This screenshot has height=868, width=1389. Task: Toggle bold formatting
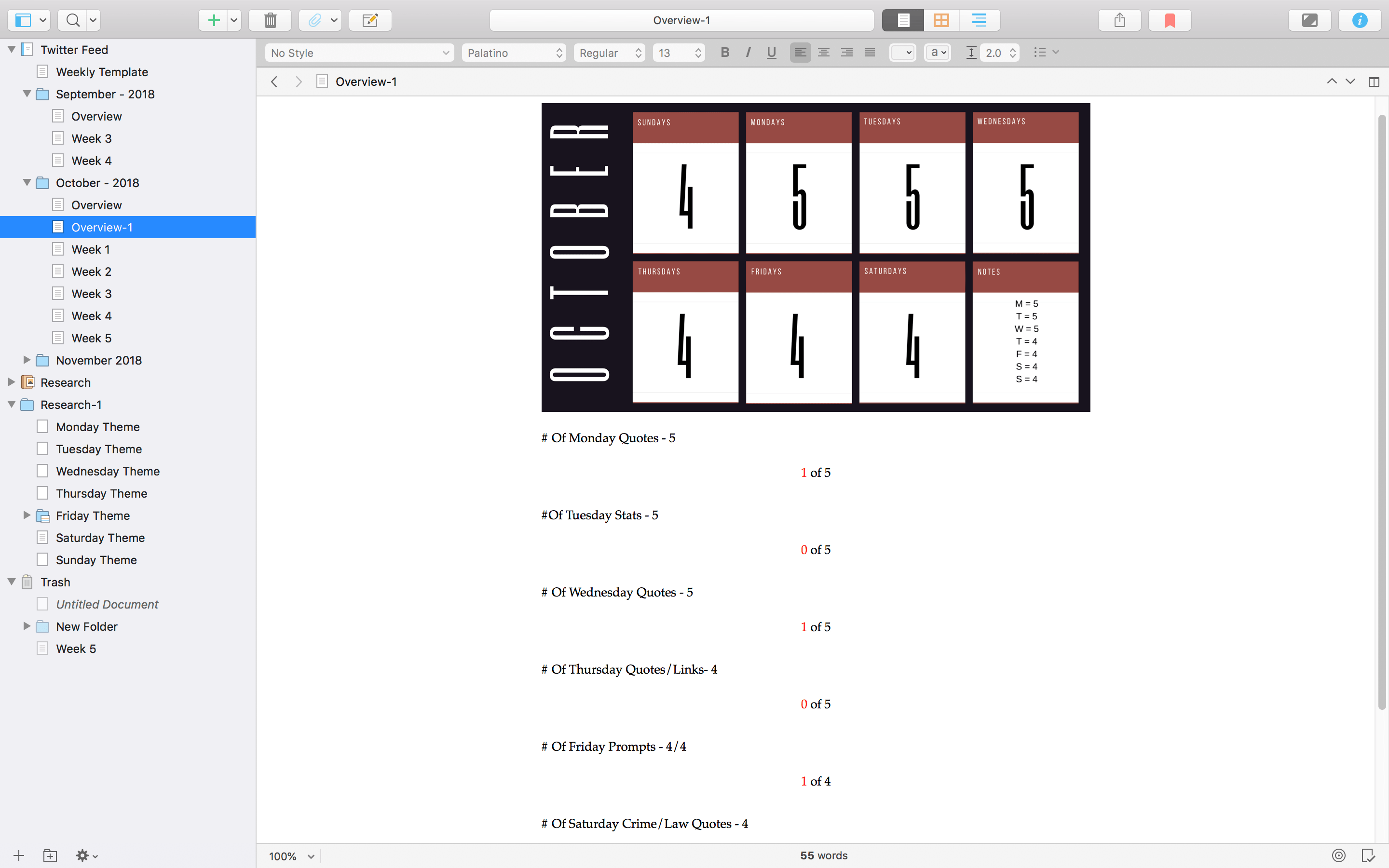click(x=724, y=52)
